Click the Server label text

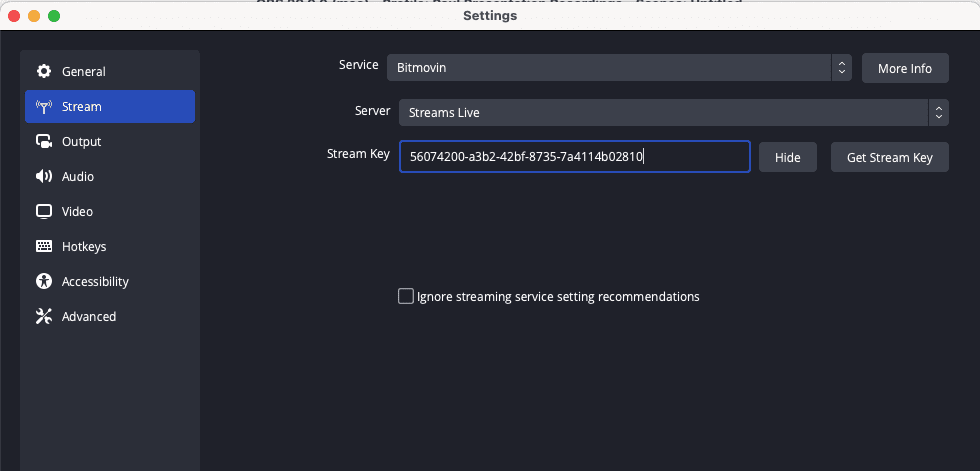372,111
